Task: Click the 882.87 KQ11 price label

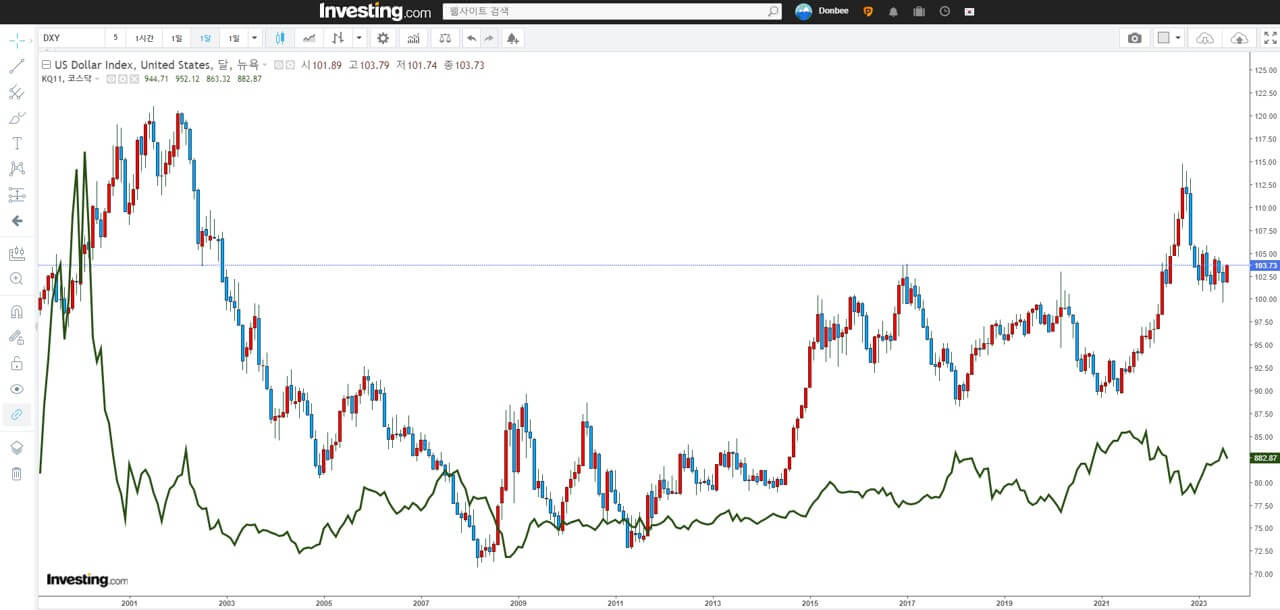Action: pyautogui.click(x=1265, y=458)
